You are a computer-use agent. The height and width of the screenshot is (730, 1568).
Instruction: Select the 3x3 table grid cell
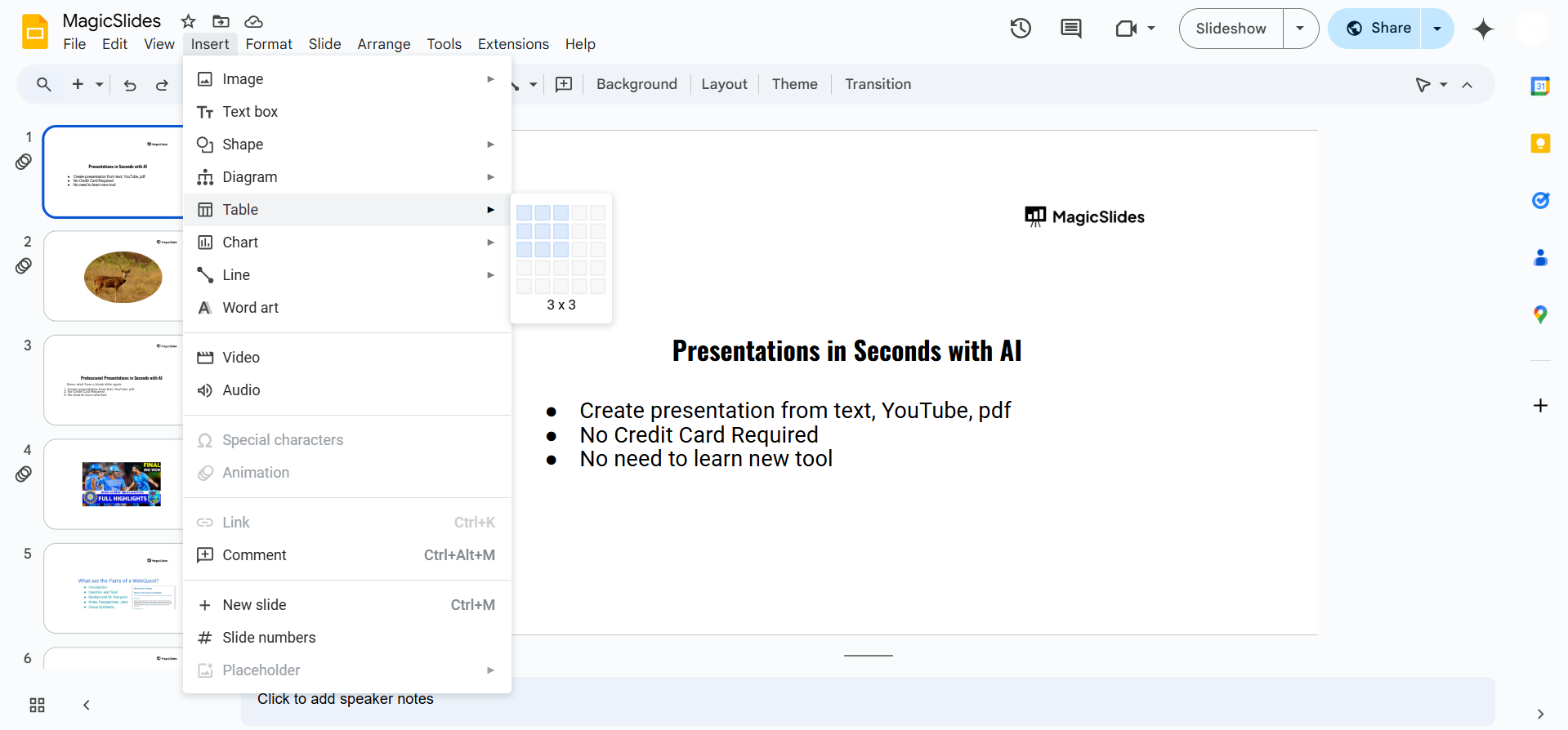click(561, 250)
